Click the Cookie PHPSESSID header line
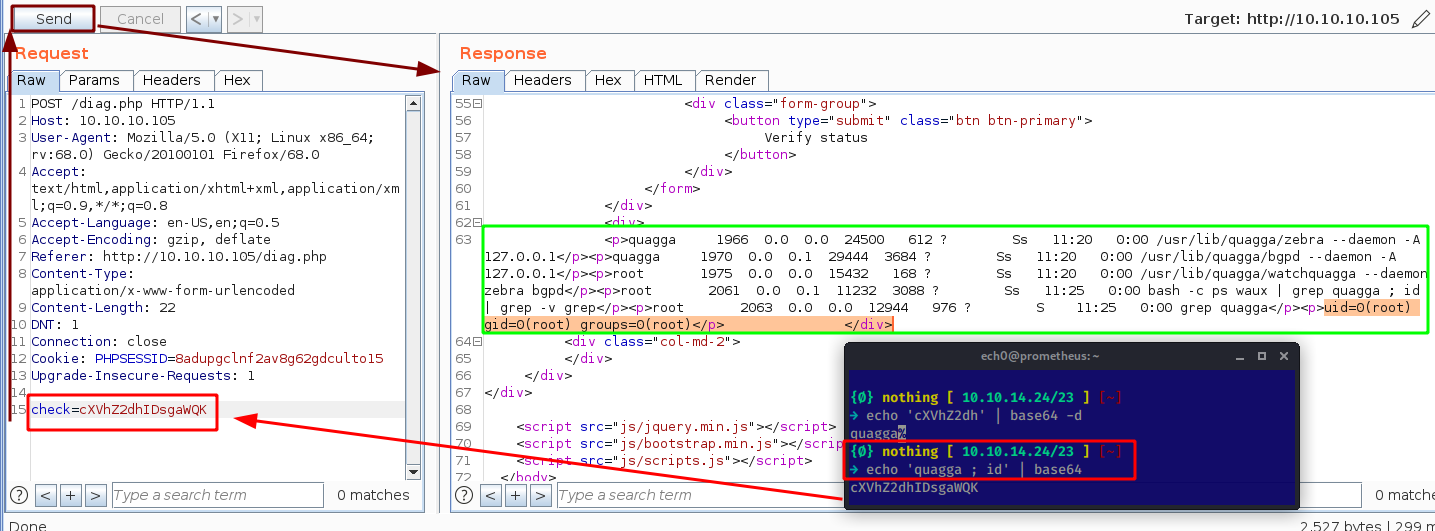The width and height of the screenshot is (1435, 531). [207, 359]
